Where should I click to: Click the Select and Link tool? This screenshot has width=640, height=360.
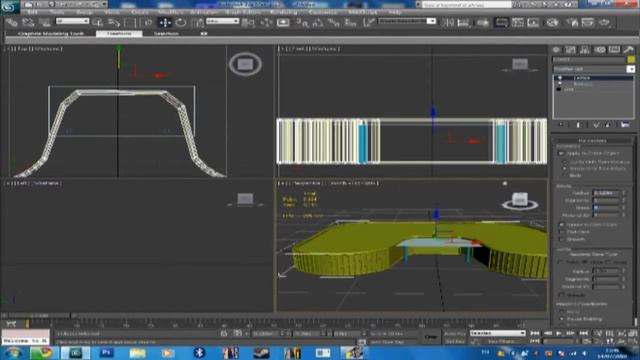point(11,22)
